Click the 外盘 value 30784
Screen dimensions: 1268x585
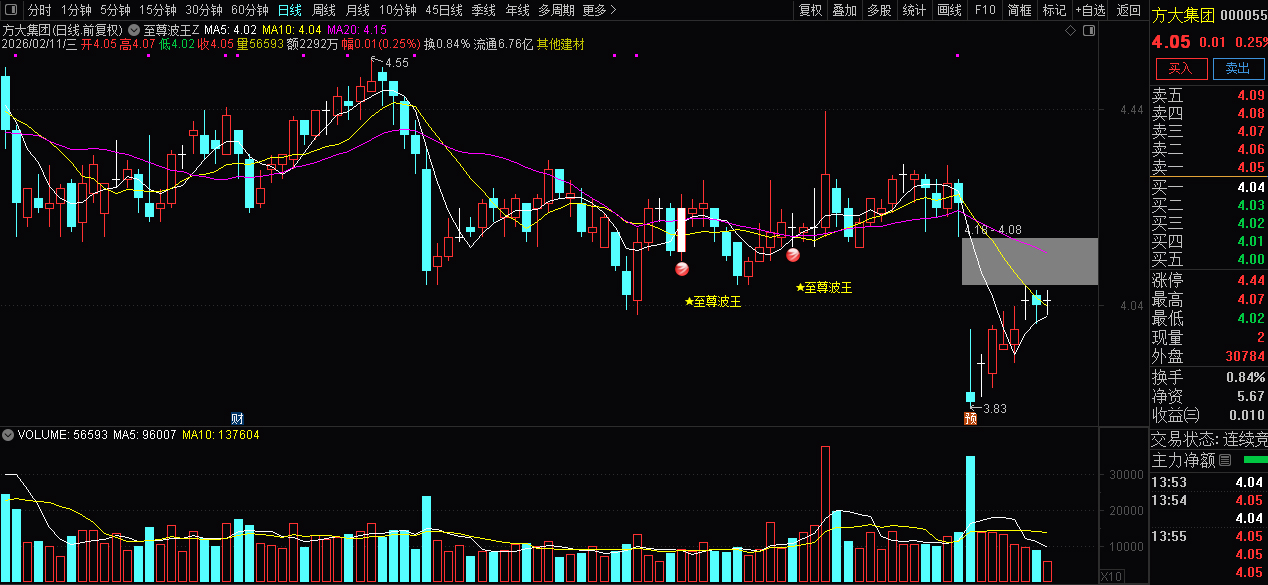(1246, 357)
